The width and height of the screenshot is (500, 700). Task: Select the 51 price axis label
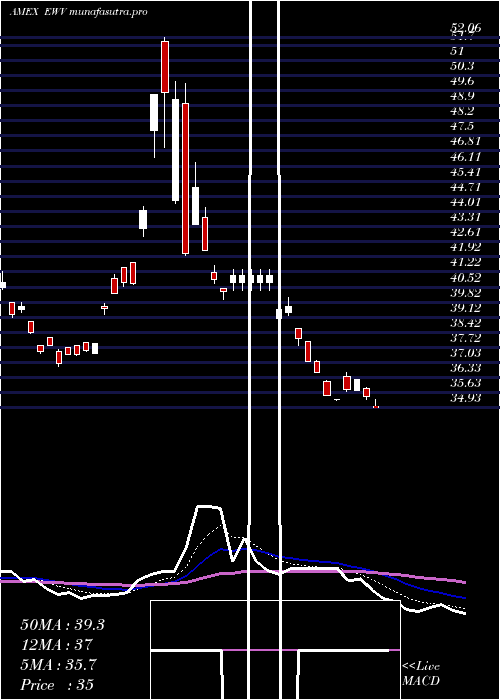coord(457,51)
